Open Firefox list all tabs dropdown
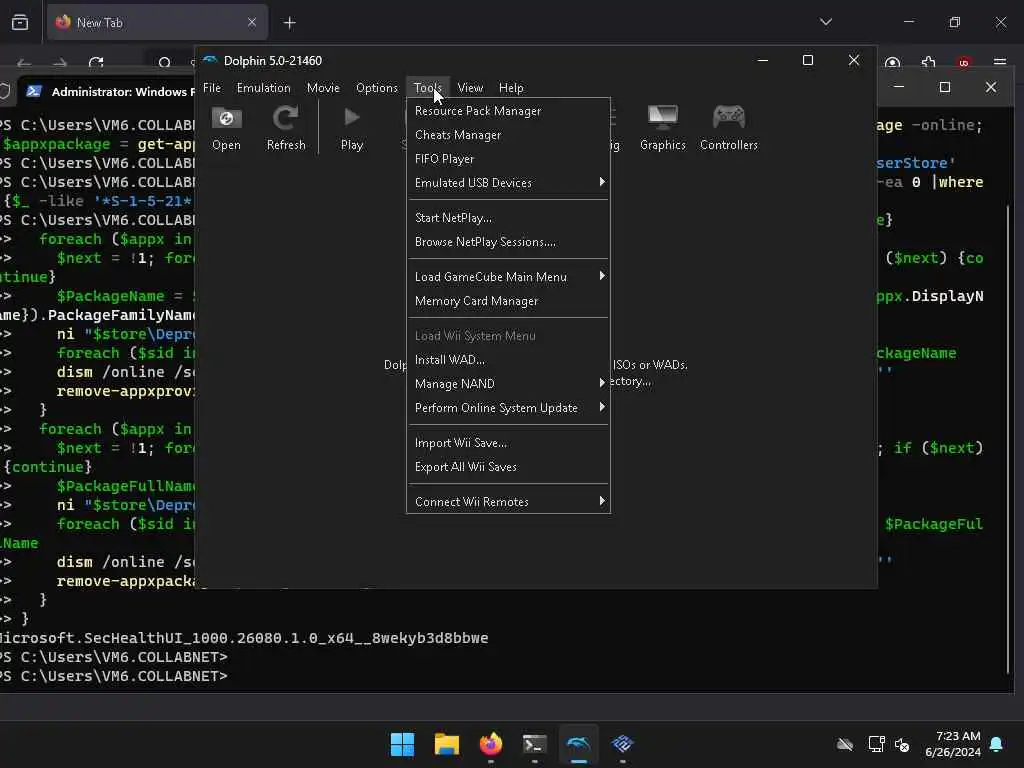The width and height of the screenshot is (1024, 768). 825,22
